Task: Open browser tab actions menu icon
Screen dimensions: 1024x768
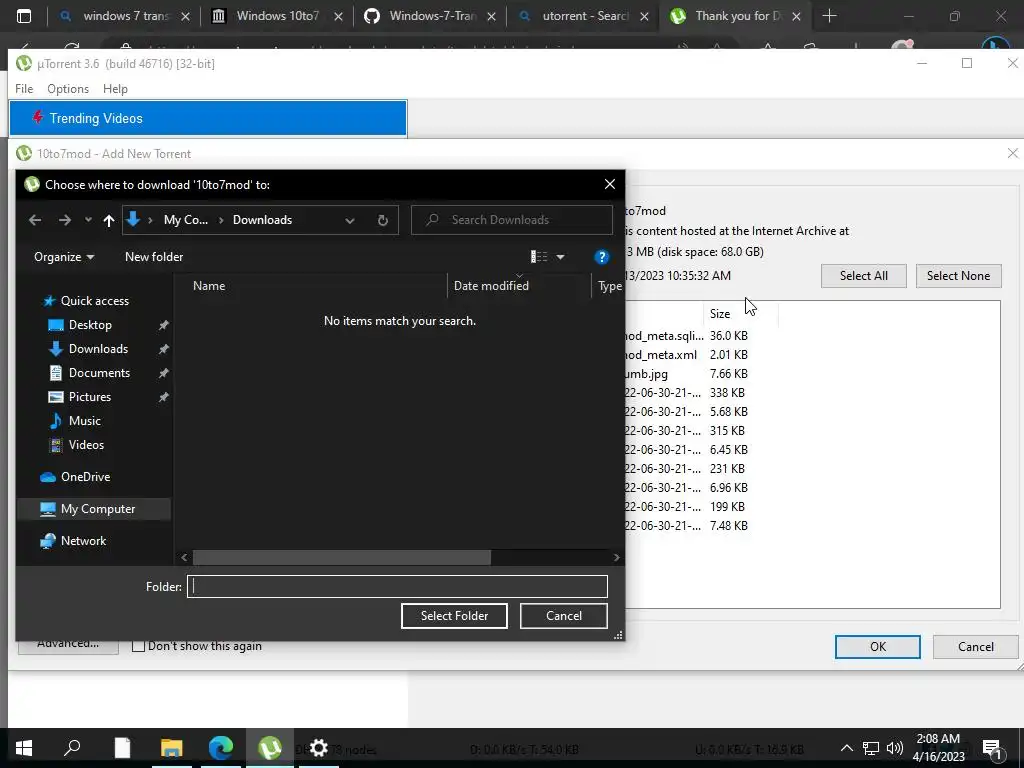Action: (24, 16)
